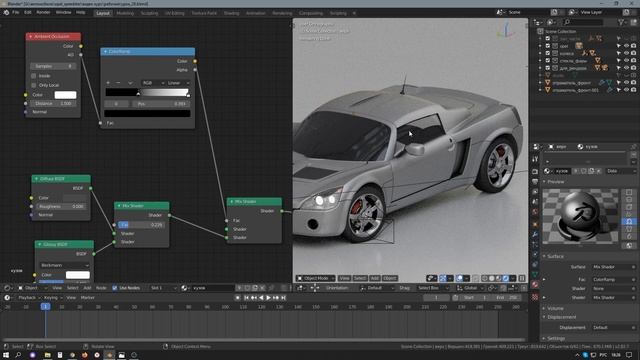Open ColorRamp color mode RGB dropdown
The height and width of the screenshot is (360, 640).
click(x=153, y=83)
